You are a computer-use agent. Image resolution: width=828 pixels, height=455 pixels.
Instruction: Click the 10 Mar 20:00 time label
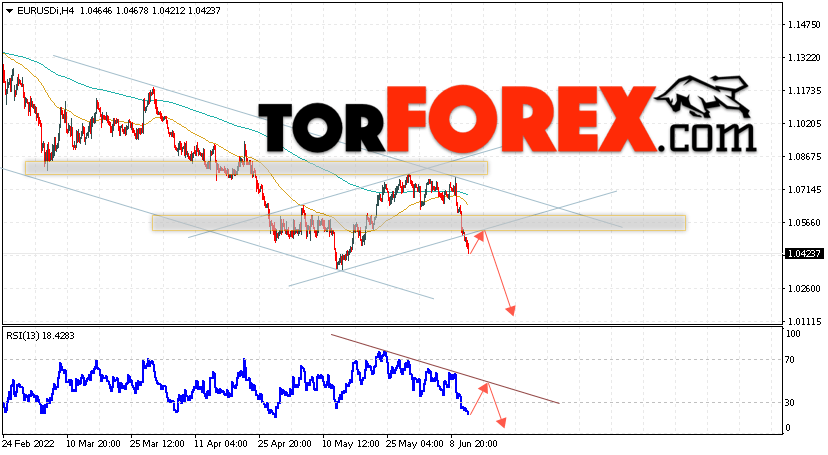93,444
